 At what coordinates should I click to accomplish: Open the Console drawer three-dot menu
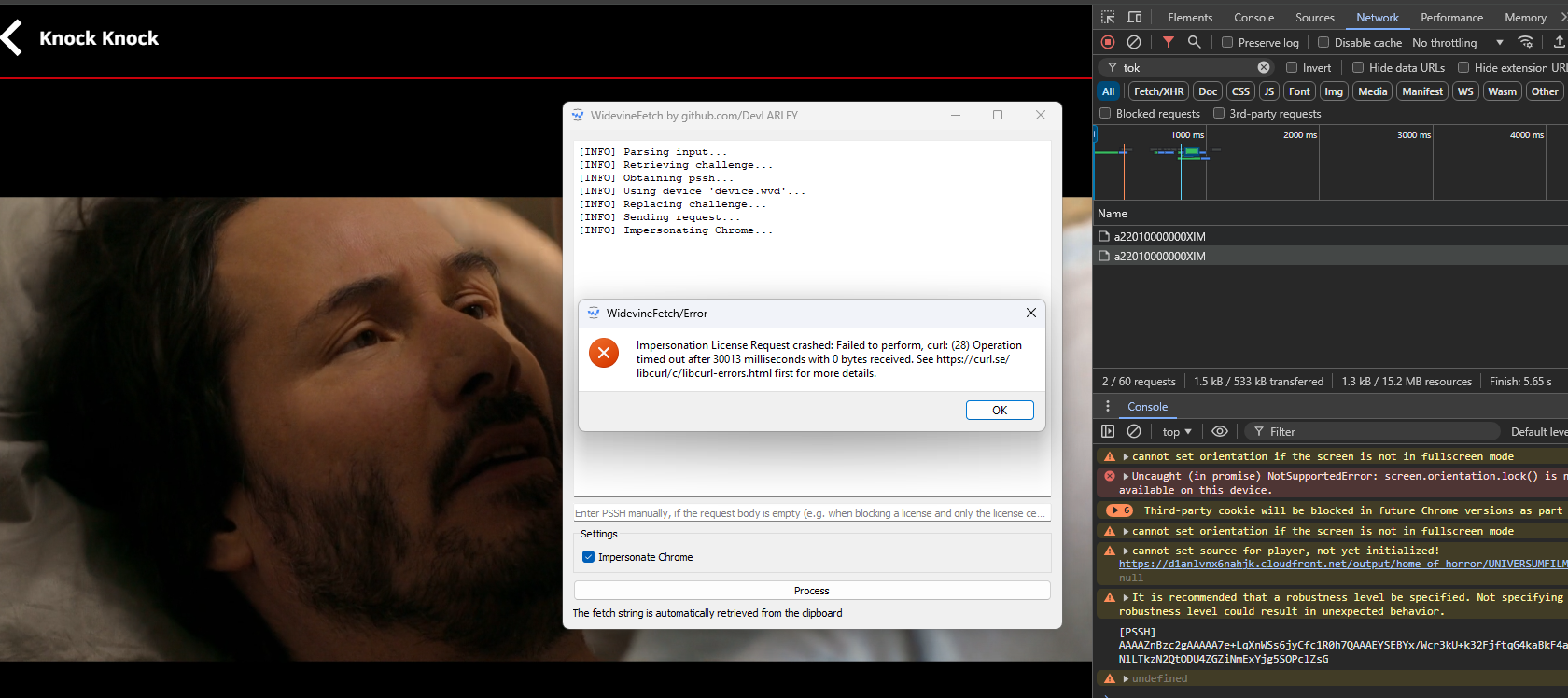(x=1108, y=407)
